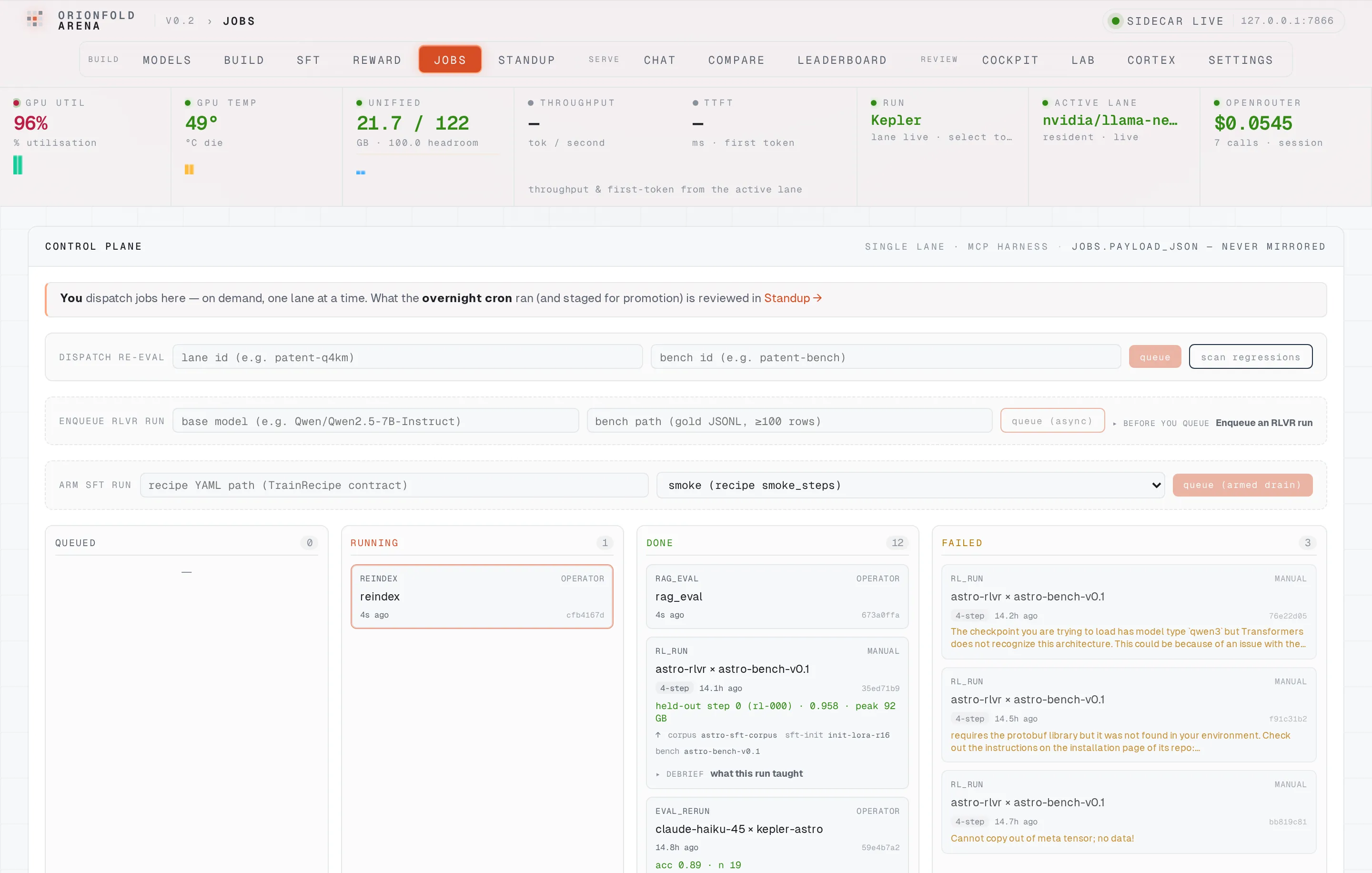This screenshot has height=873, width=1372.
Task: Open failed job 76e22d05 card
Action: click(x=1128, y=611)
